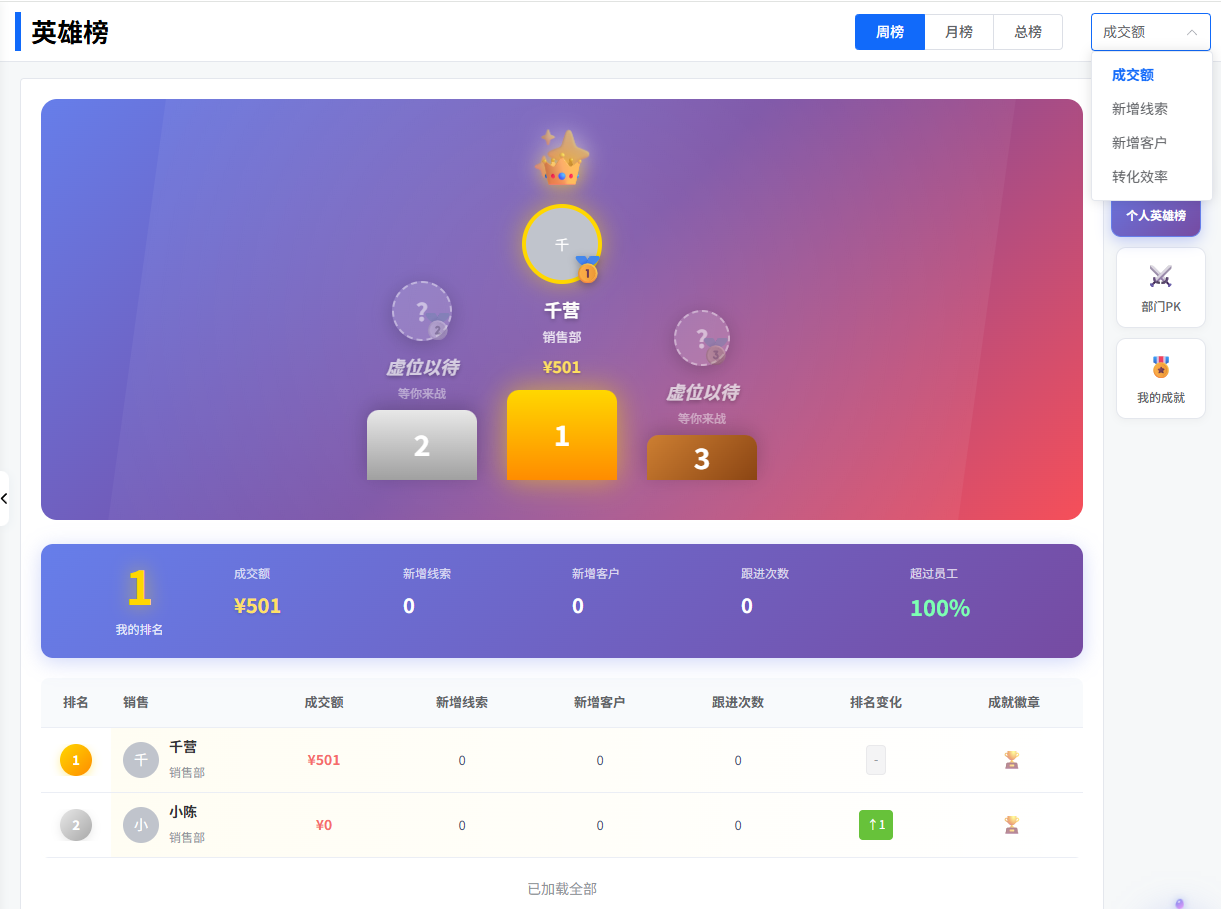Click the trophy badge in 千营's row
The height and width of the screenshot is (909, 1221).
1012,760
